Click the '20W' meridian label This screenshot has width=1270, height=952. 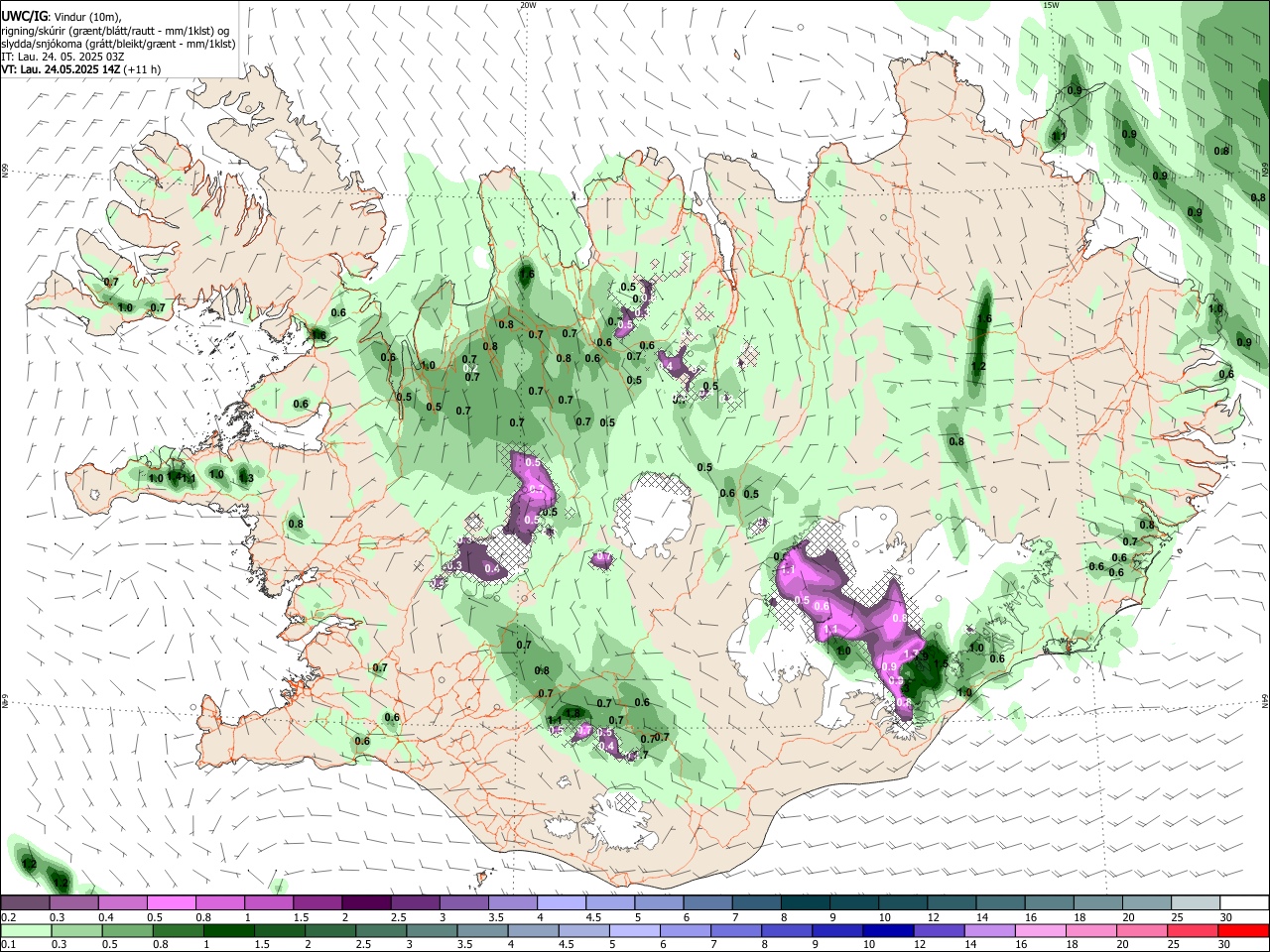528,5
